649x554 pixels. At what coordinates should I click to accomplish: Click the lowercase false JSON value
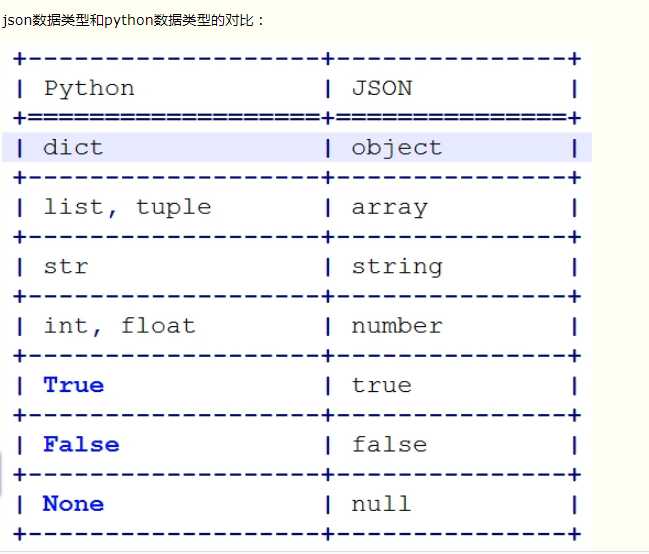(389, 444)
